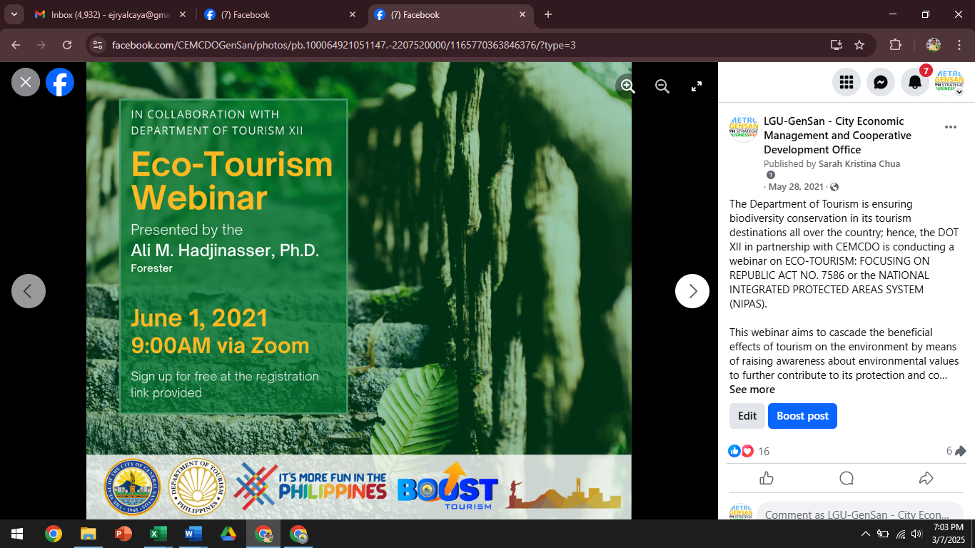Open Facebook notifications bell
Viewport: 977px width, 550px height.
(915, 82)
